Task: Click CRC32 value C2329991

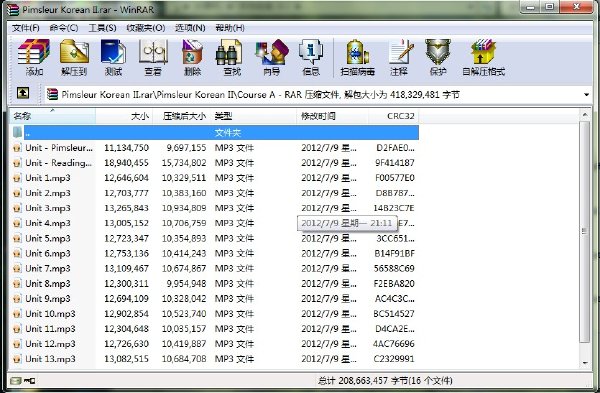Action: coord(394,359)
